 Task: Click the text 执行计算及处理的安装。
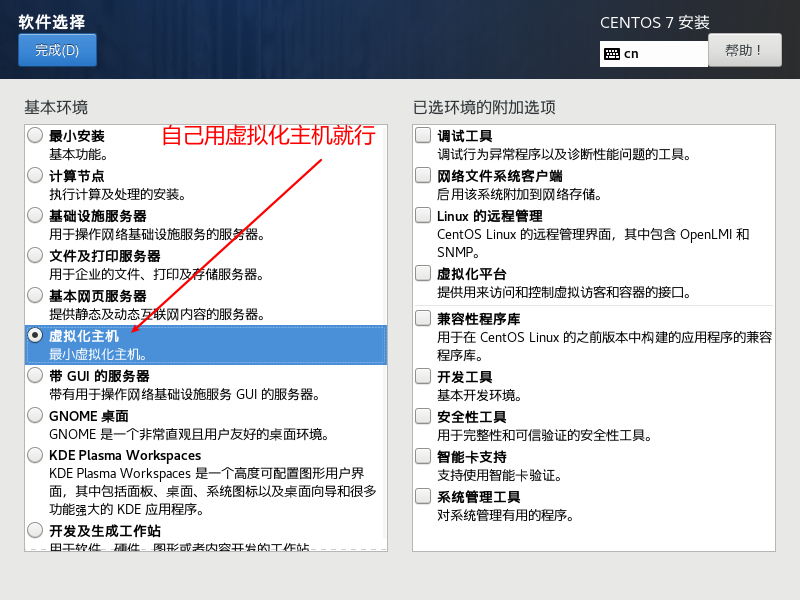pos(117,194)
